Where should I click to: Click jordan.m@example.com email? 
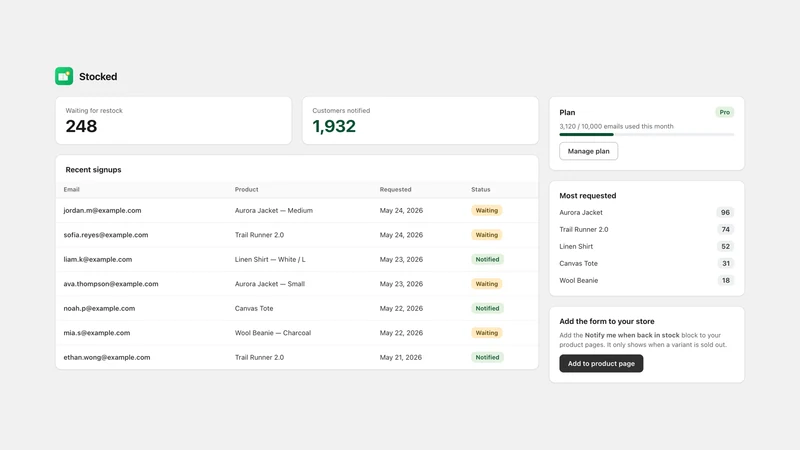(102, 210)
